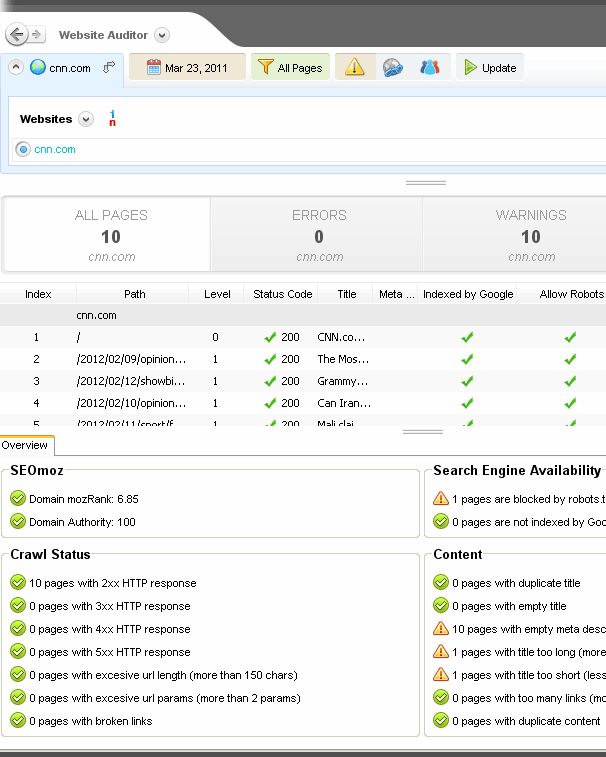Viewport: 606px width, 757px height.
Task: Click the sort websites icon
Action: [113, 119]
